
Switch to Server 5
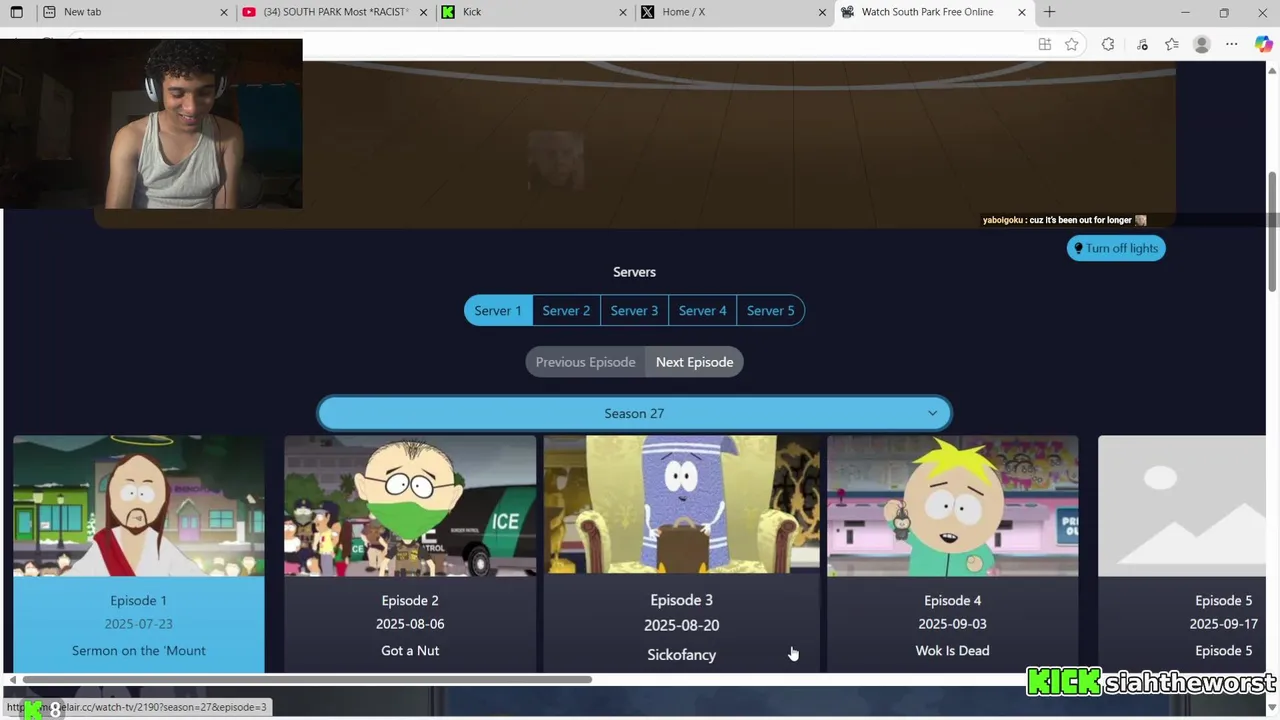point(771,310)
